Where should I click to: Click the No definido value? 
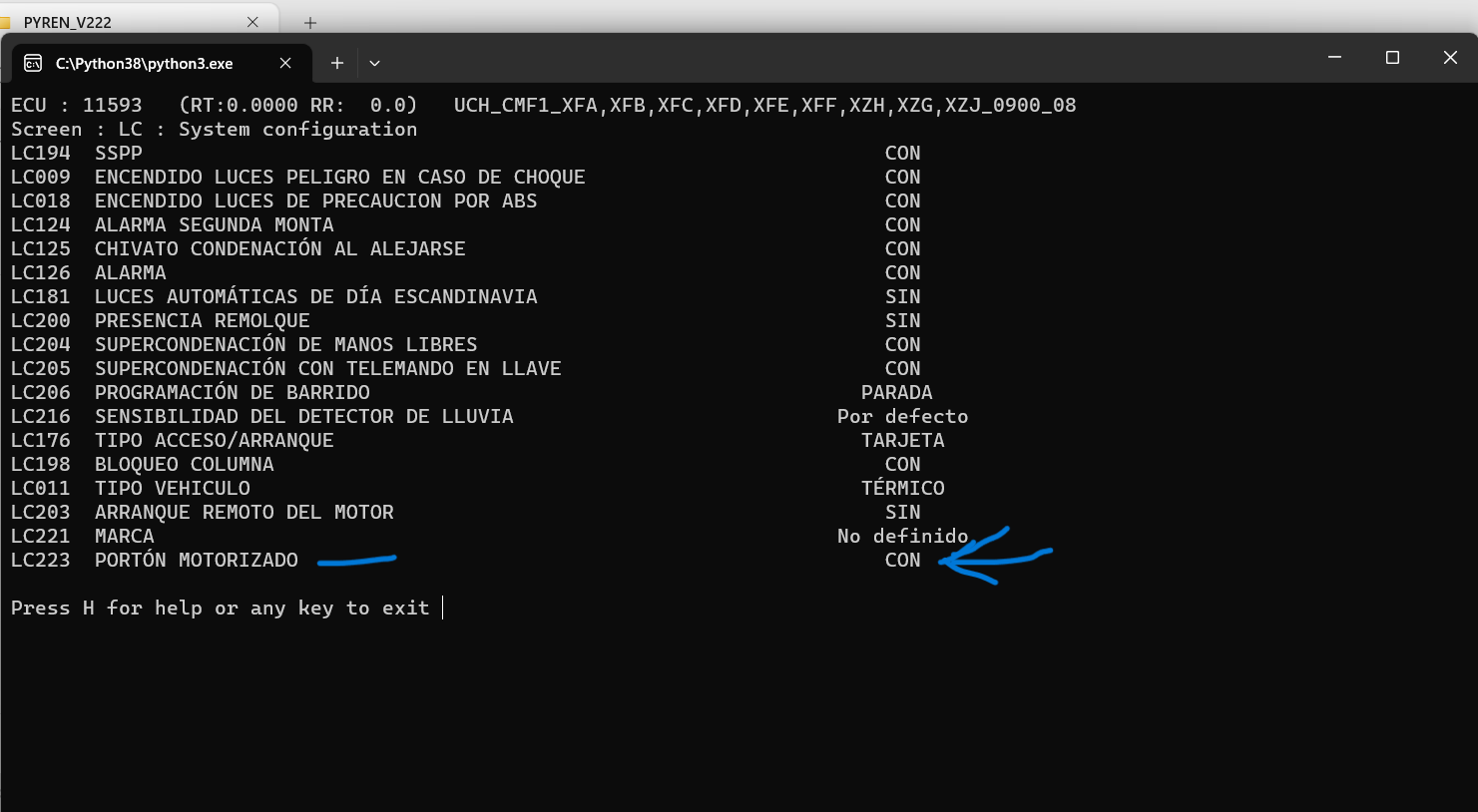click(903, 536)
